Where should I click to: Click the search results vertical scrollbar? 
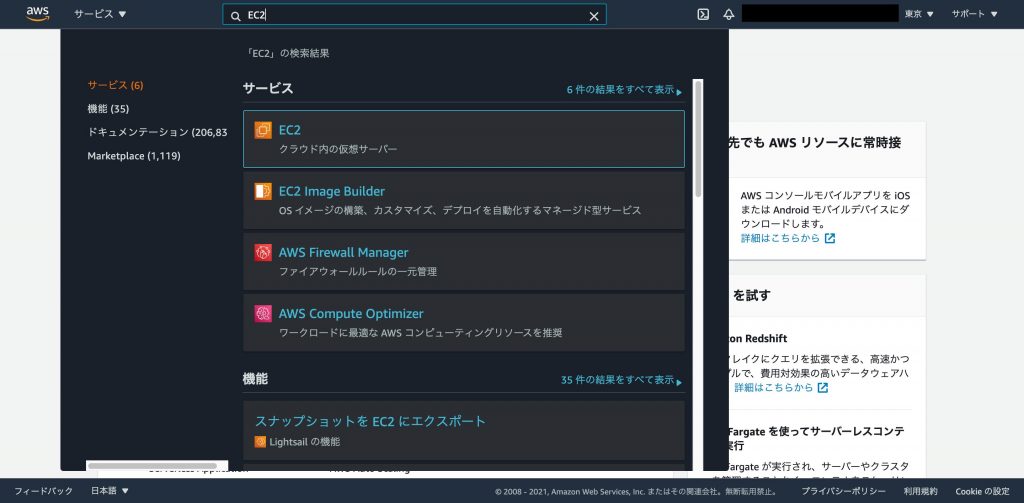pyautogui.click(x=698, y=139)
